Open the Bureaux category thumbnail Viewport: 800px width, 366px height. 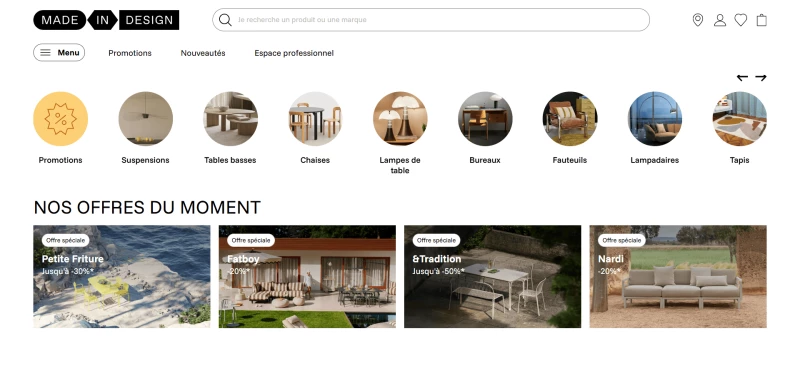[485, 119]
